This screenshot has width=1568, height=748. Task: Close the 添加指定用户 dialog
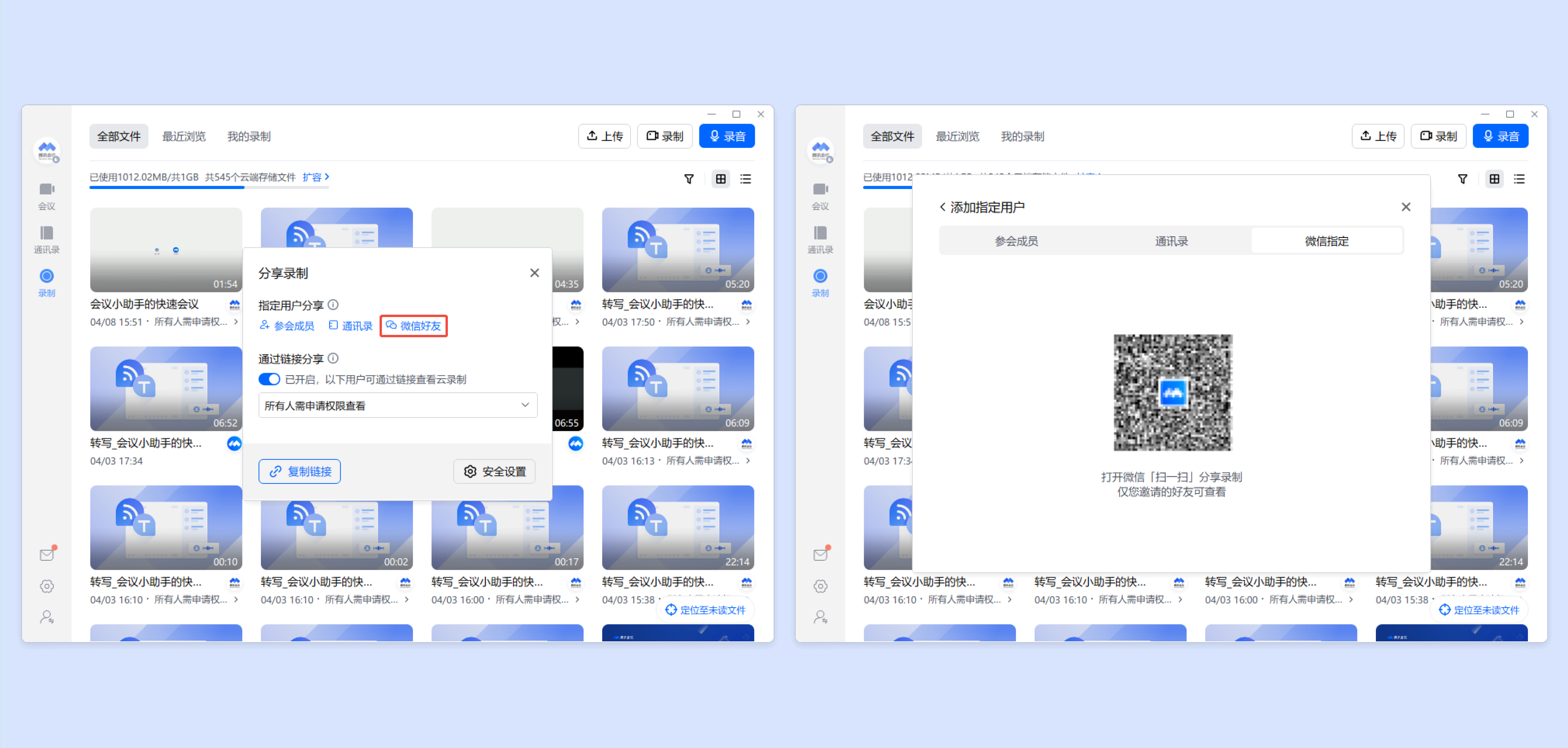tap(1406, 207)
